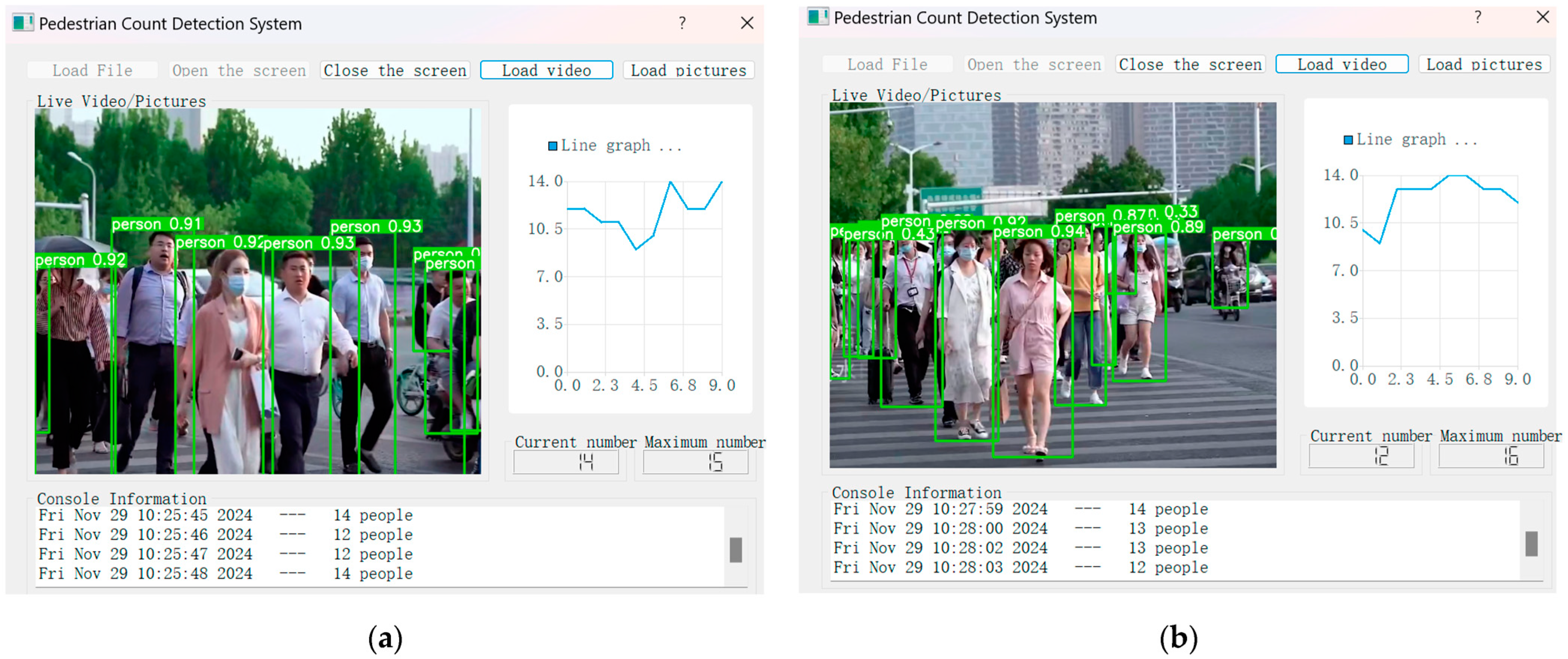Close the right Pedestrian Count window
The height and width of the screenshot is (659, 1568).
pos(1543,17)
